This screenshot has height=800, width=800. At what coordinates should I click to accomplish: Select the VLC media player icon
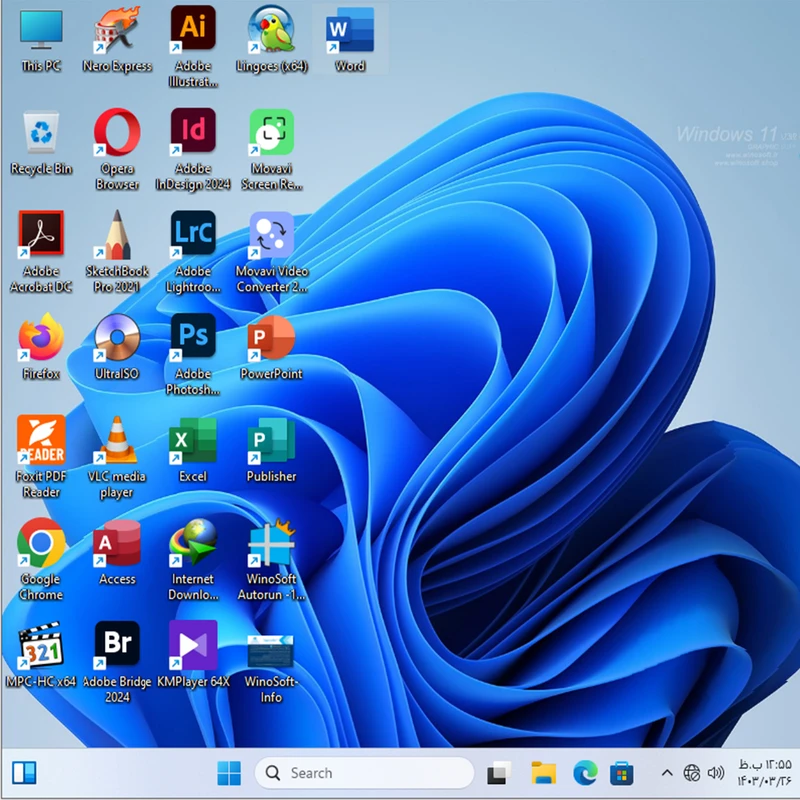click(117, 441)
